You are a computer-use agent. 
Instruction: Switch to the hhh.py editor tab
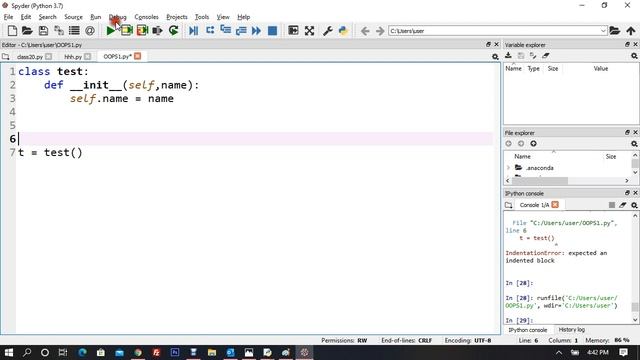[x=73, y=57]
